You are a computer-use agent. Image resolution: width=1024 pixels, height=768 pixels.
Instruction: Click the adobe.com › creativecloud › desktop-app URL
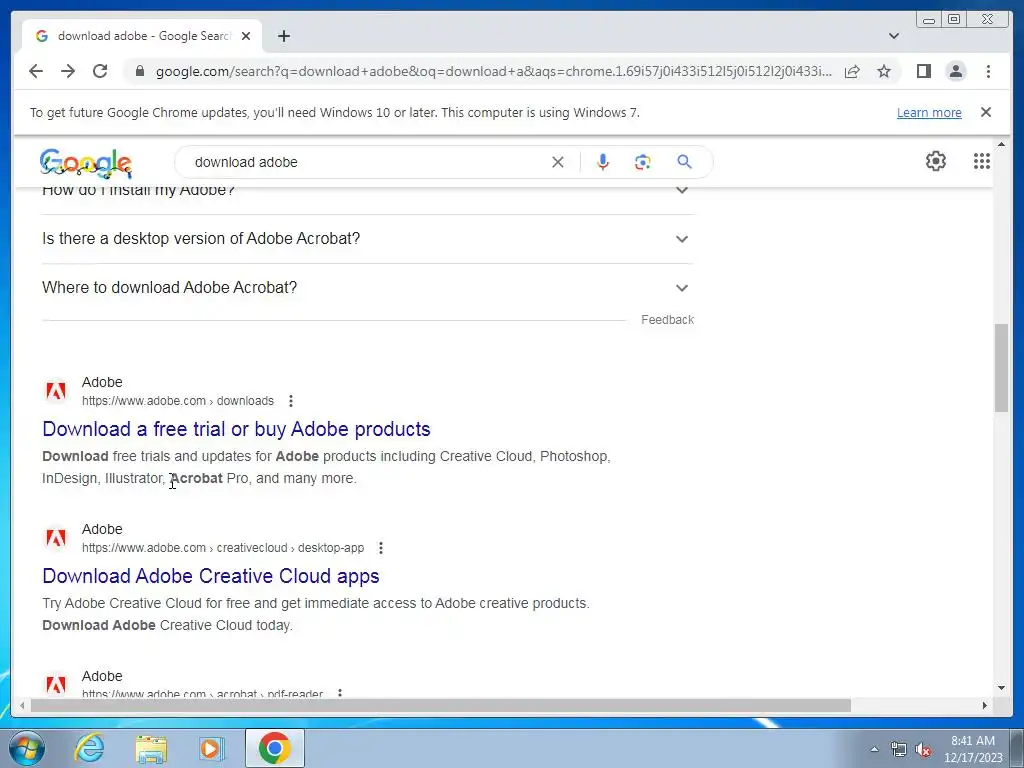pos(223,548)
